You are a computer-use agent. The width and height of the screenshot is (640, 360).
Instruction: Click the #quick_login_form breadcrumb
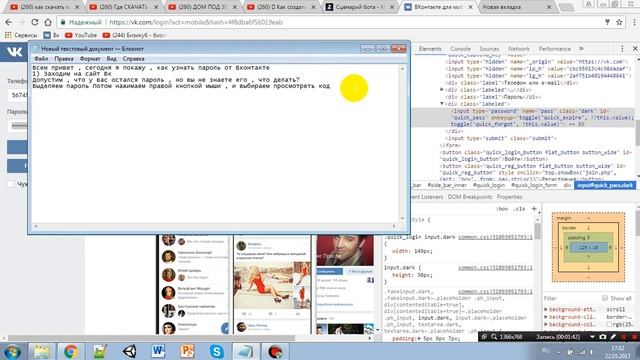pos(534,185)
